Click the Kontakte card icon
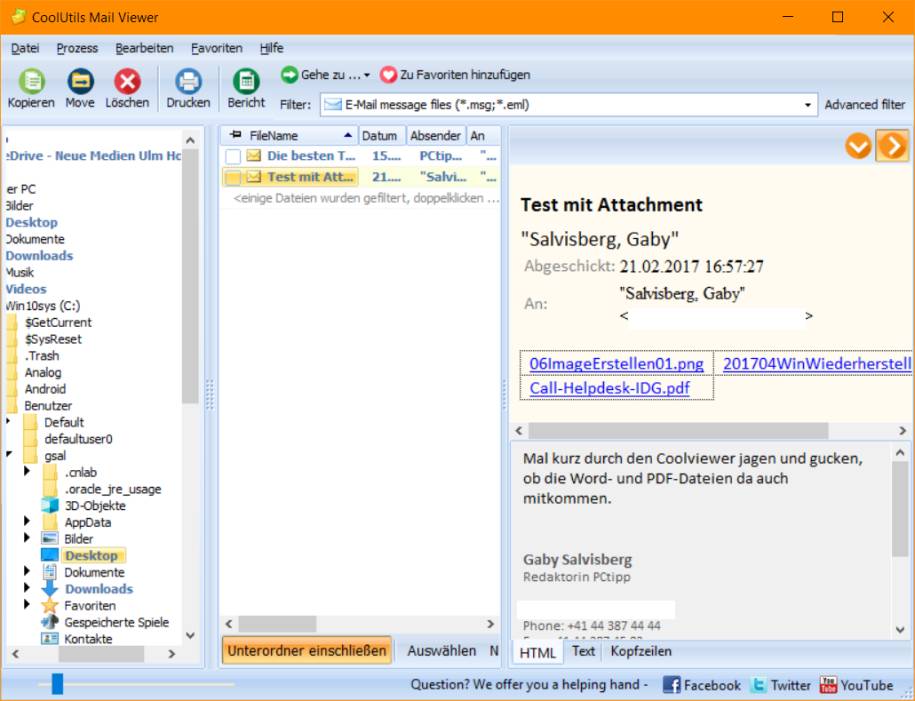915x701 pixels. coord(50,639)
